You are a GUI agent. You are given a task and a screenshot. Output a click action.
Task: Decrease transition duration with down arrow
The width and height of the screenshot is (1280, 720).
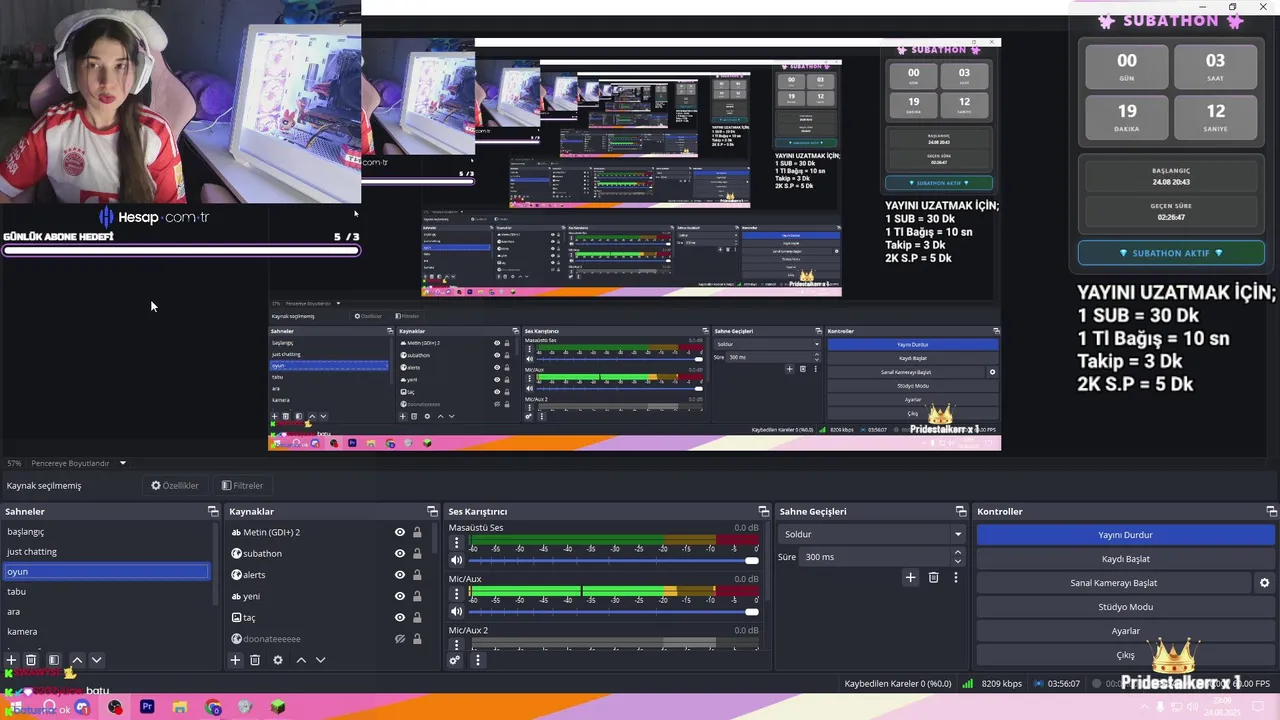coord(958,562)
